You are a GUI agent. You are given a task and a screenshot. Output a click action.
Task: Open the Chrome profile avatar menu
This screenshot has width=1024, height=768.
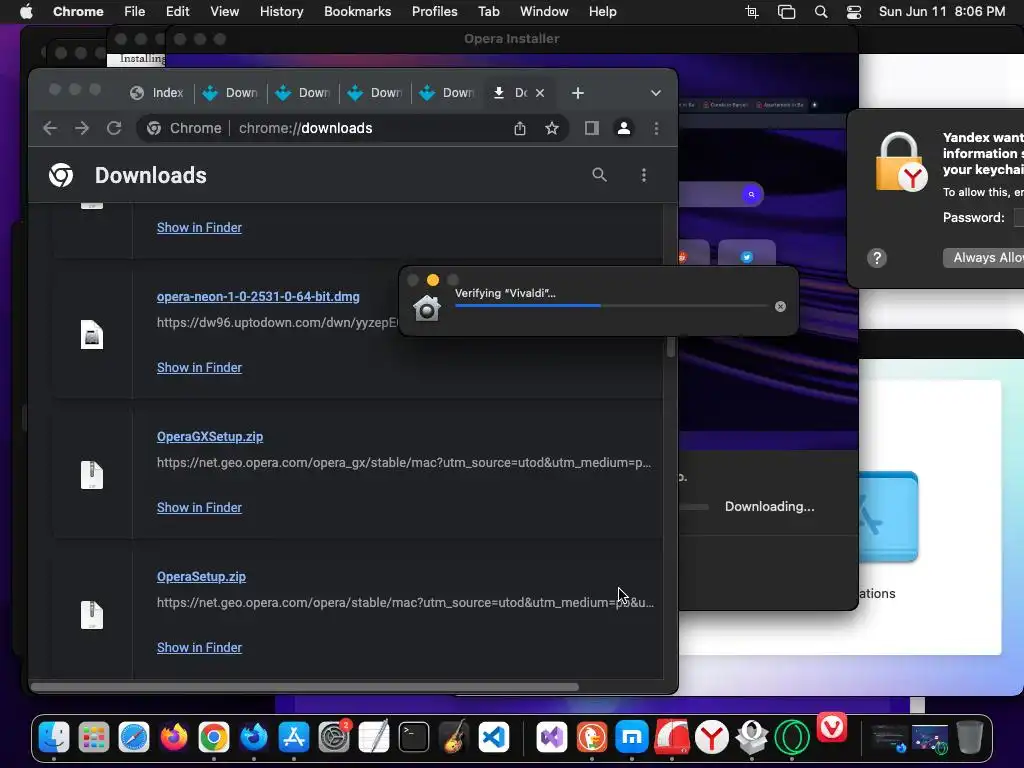click(624, 128)
